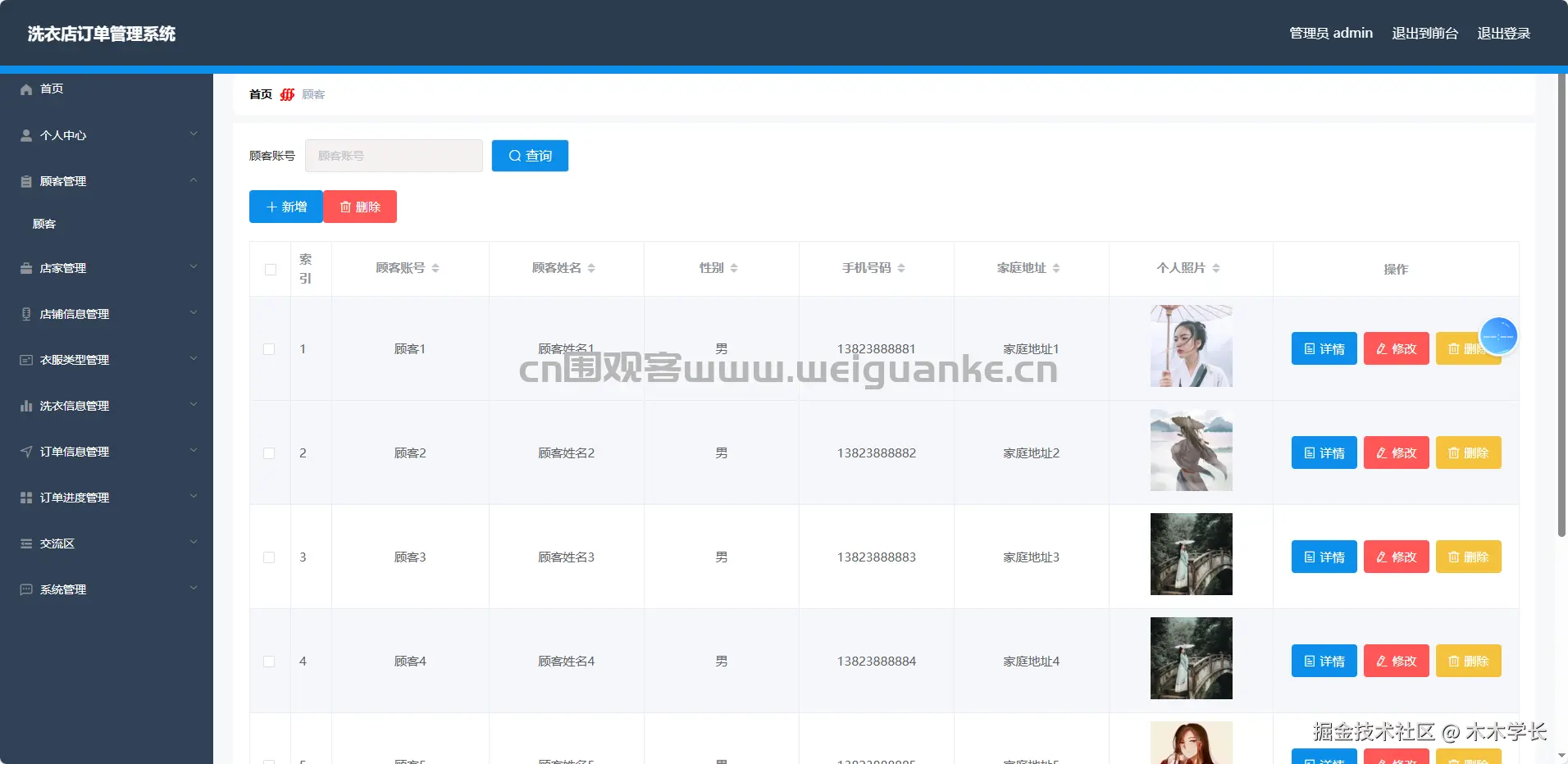Click the 洗衣信息管理 bar chart icon

click(26, 406)
